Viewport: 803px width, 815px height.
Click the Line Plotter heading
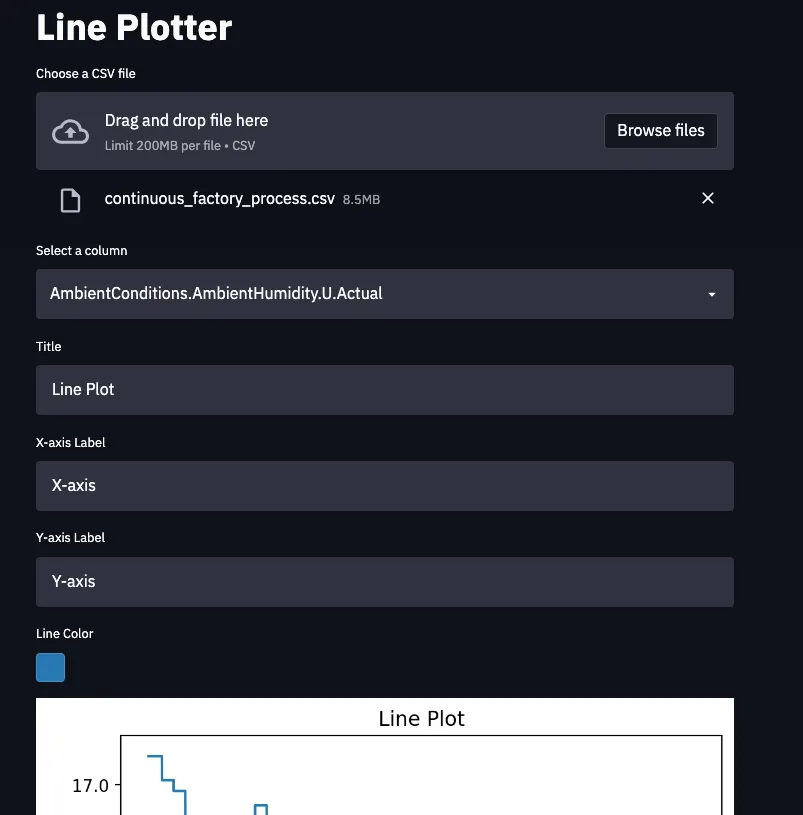point(133,27)
